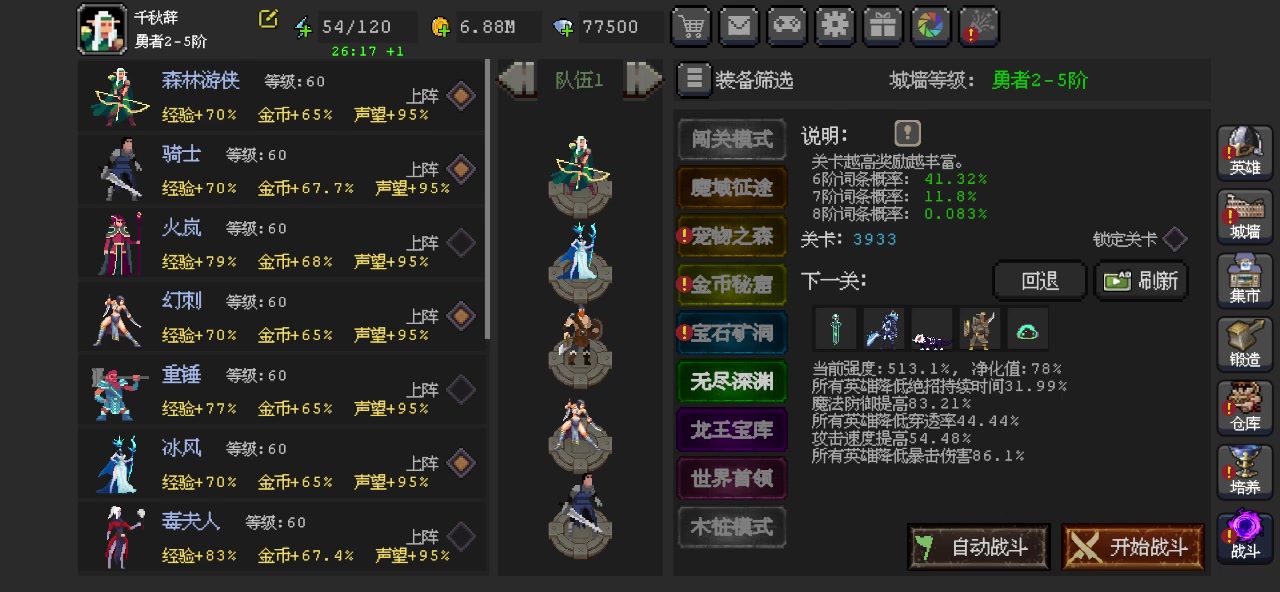The width and height of the screenshot is (1280, 592).
Task: Toggle 上阵 diamond for 火岚
Action: pyautogui.click(x=461, y=243)
